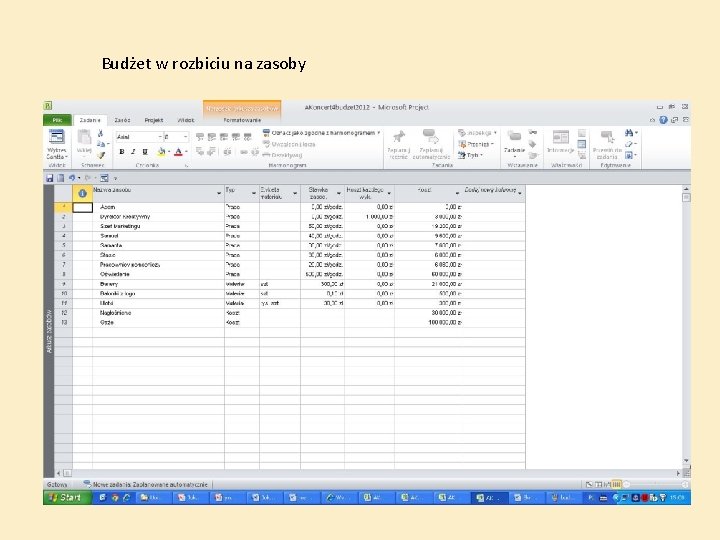Click 'Nowe zadania: Zaplanowane automatycznie' status
The height and width of the screenshot is (540, 720).
[146, 484]
